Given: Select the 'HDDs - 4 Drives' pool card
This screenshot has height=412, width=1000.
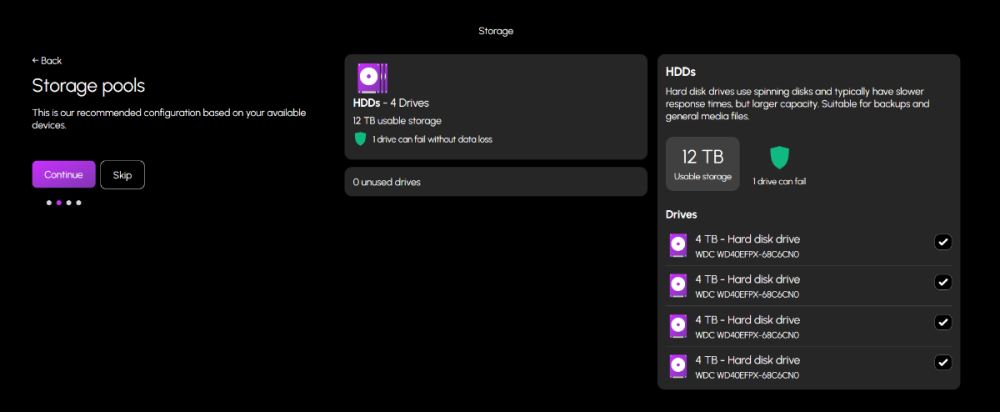Looking at the screenshot, I should (495, 106).
